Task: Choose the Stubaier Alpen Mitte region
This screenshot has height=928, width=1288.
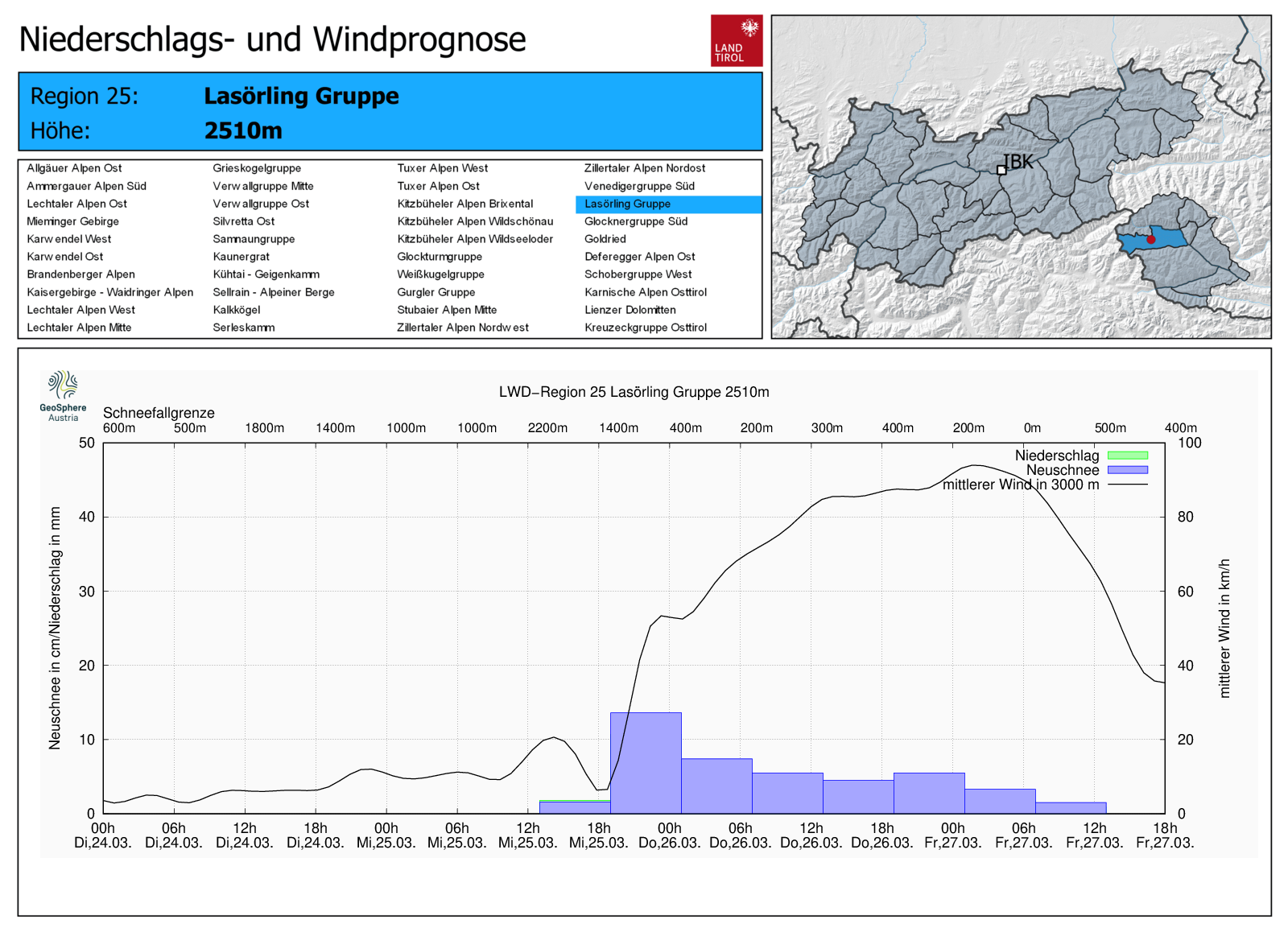Action: (x=447, y=310)
